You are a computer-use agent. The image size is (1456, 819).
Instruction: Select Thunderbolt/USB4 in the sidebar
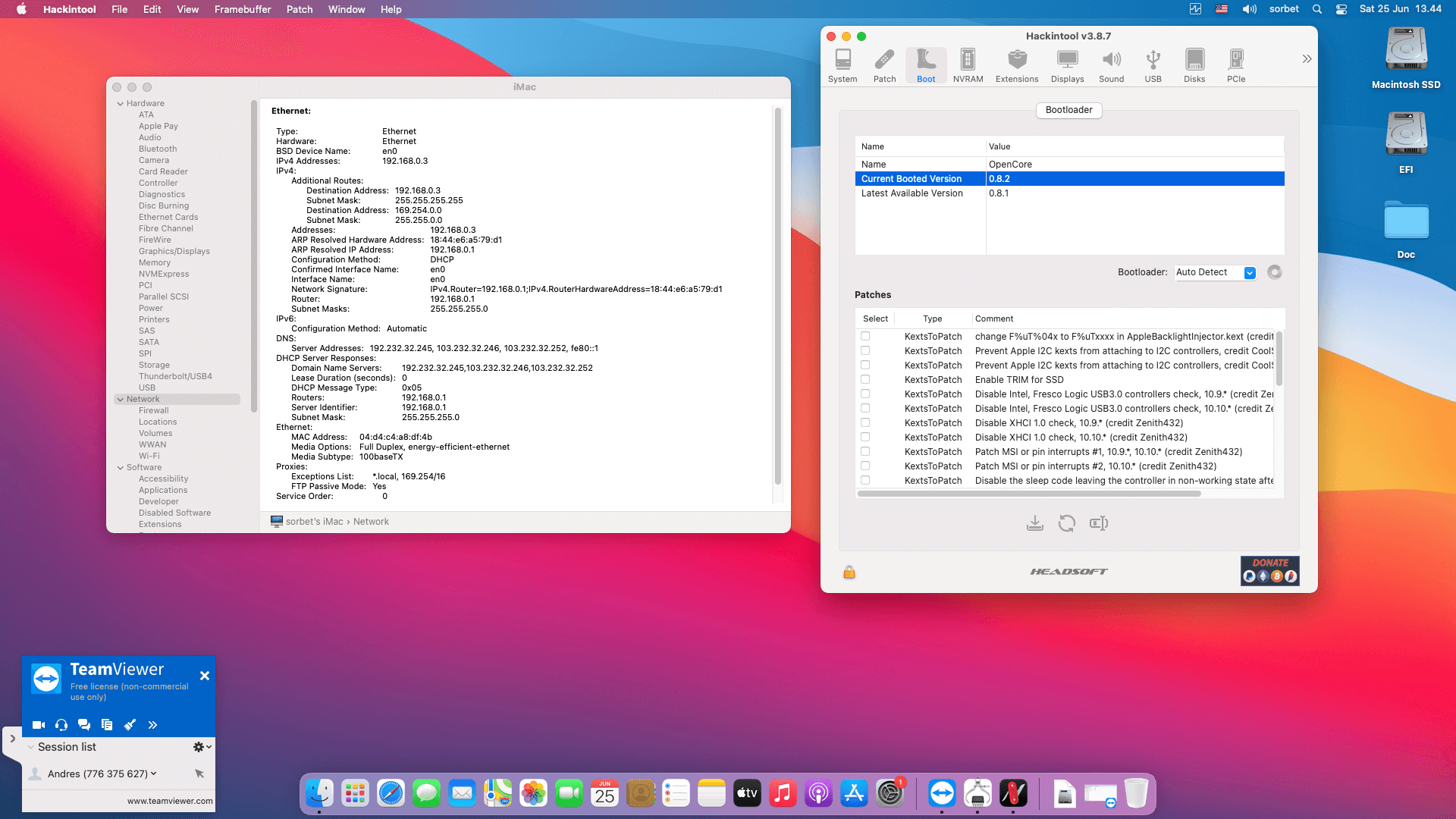coord(175,377)
